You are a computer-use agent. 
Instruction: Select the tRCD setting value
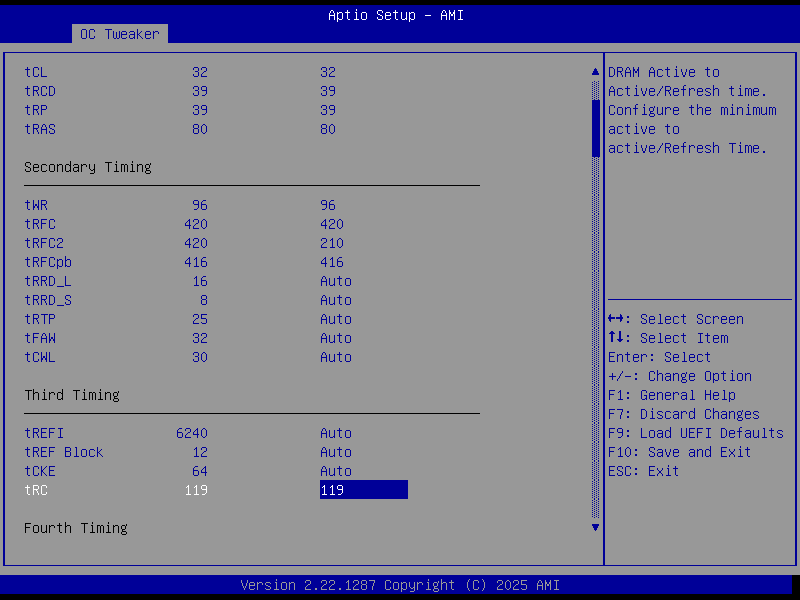328,91
